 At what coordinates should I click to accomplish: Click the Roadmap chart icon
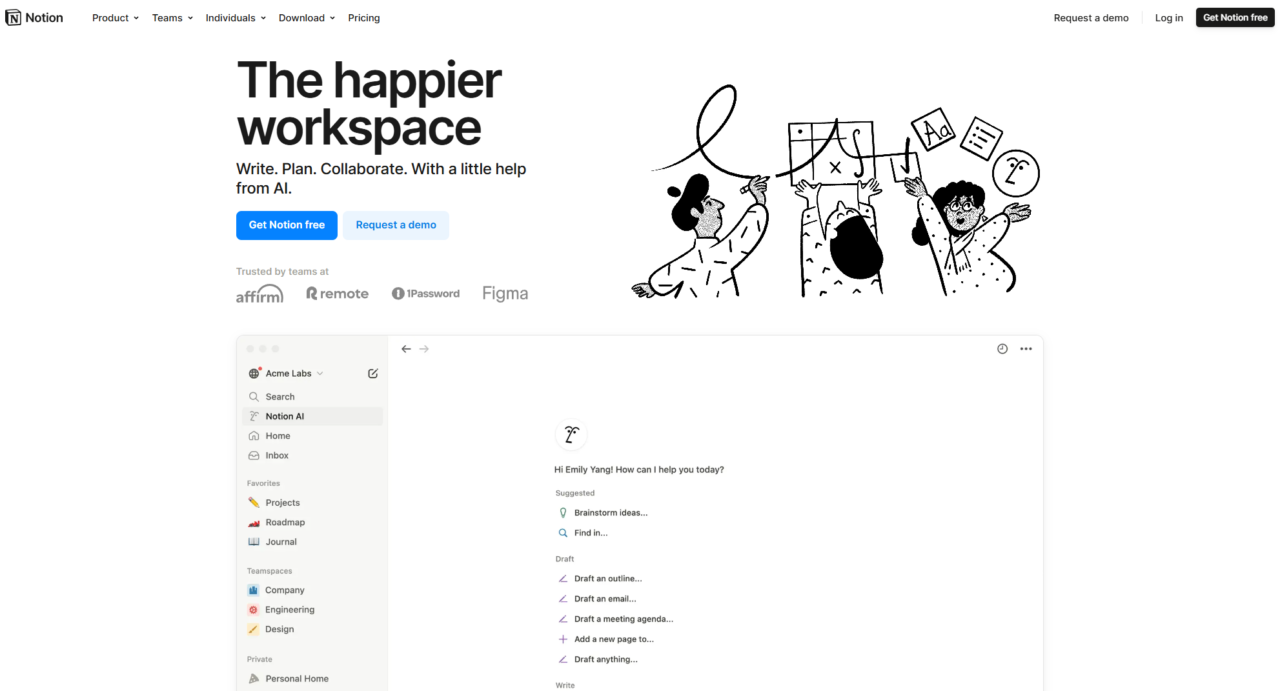[254, 522]
